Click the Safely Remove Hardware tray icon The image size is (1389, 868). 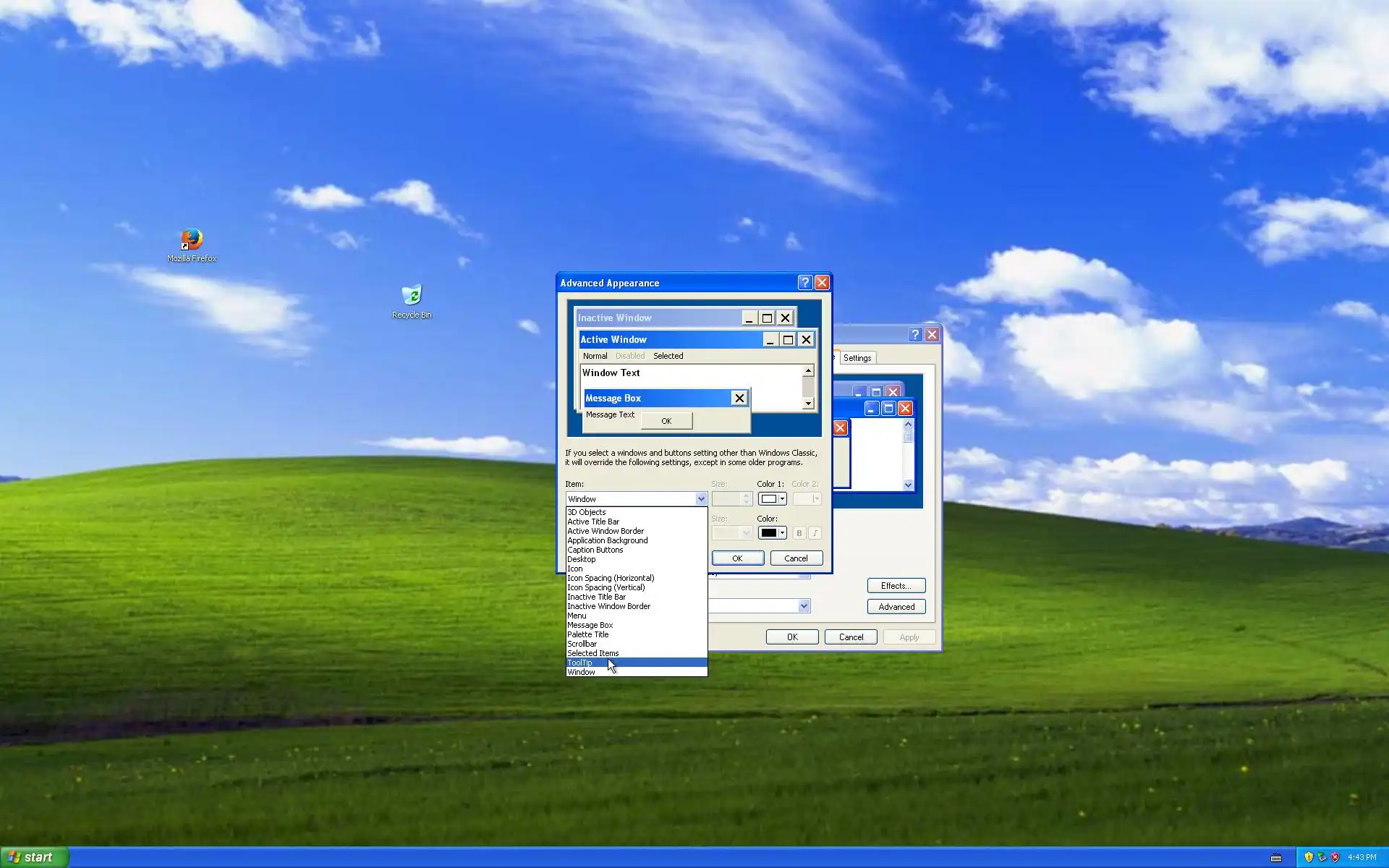[x=1322, y=857]
